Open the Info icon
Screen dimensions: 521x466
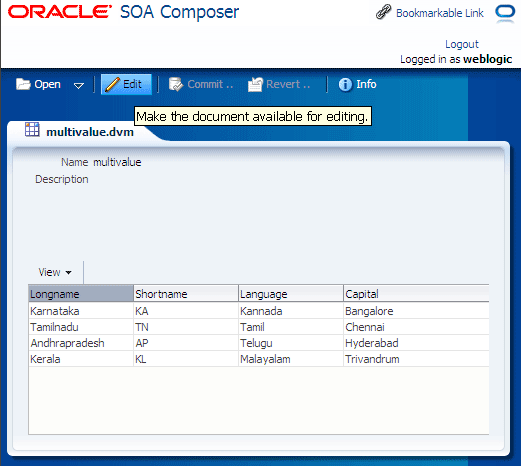[345, 84]
